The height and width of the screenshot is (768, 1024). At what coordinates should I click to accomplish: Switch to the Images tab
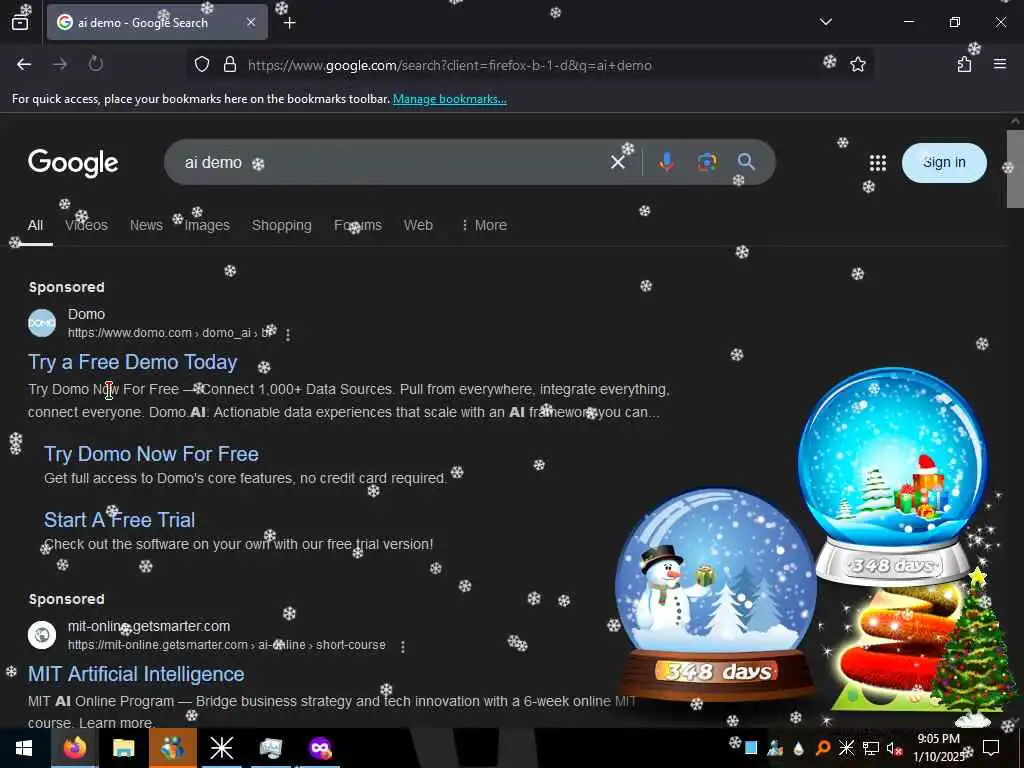(x=207, y=225)
